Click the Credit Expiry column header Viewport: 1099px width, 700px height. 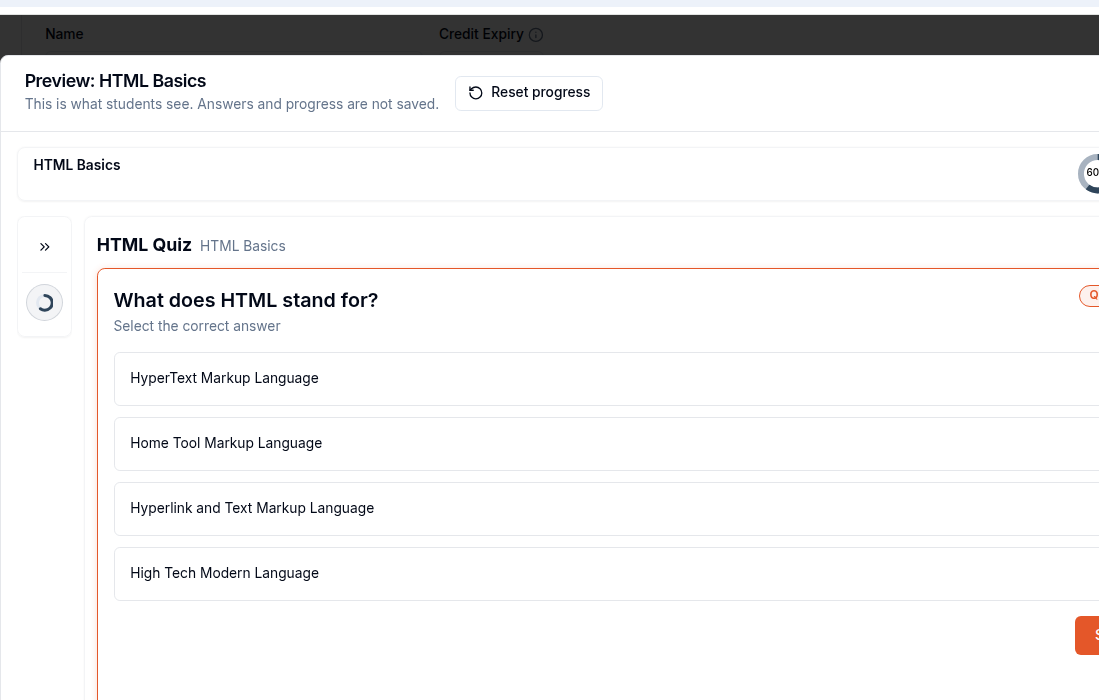481,34
